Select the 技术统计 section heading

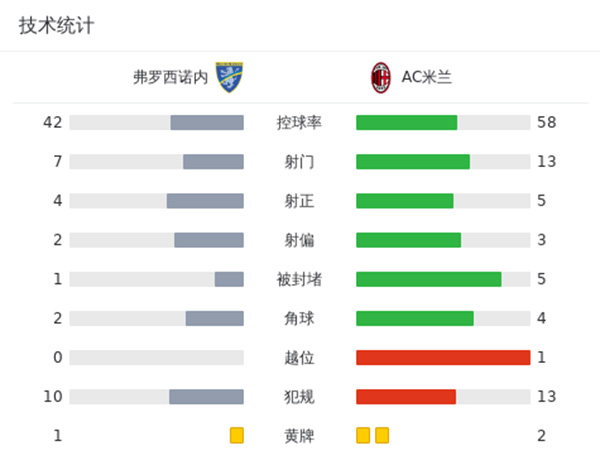(57, 26)
